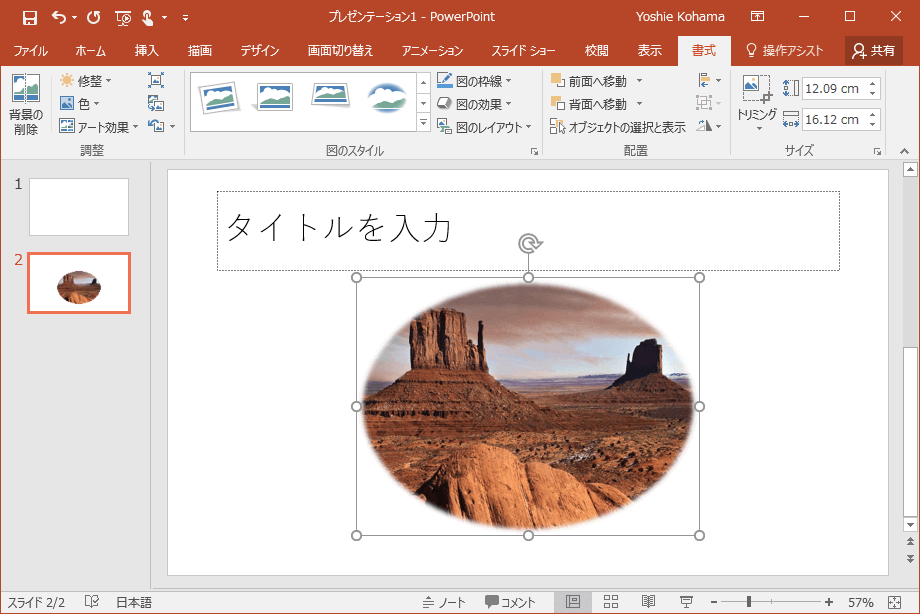The image size is (920, 614).
Task: Select slide 1 thumbnail
Action: (79, 207)
